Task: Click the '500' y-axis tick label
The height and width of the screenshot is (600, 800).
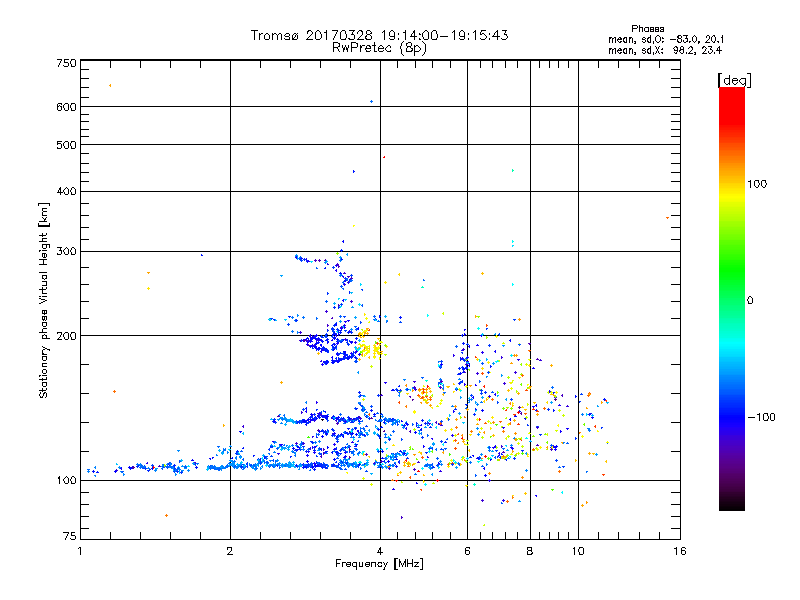Action: (x=66, y=145)
